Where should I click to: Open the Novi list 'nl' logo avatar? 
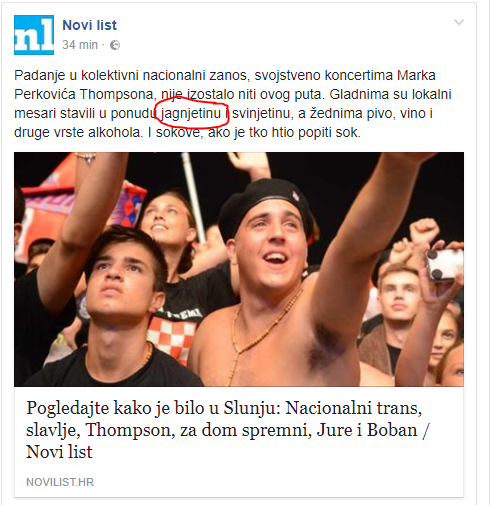pyautogui.click(x=34, y=35)
